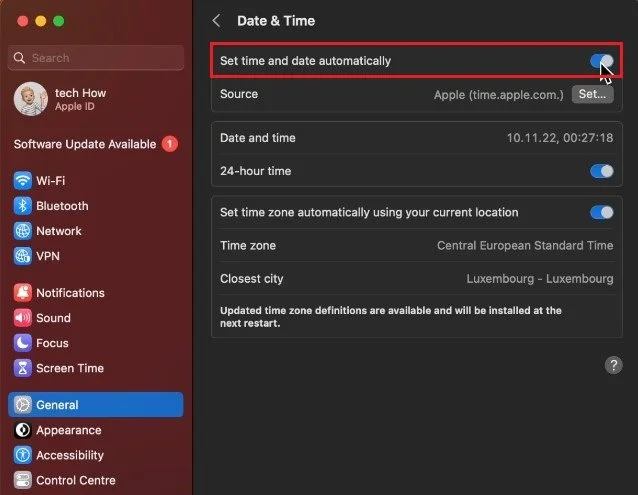
Task: Close the window with red button
Action: 23,21
